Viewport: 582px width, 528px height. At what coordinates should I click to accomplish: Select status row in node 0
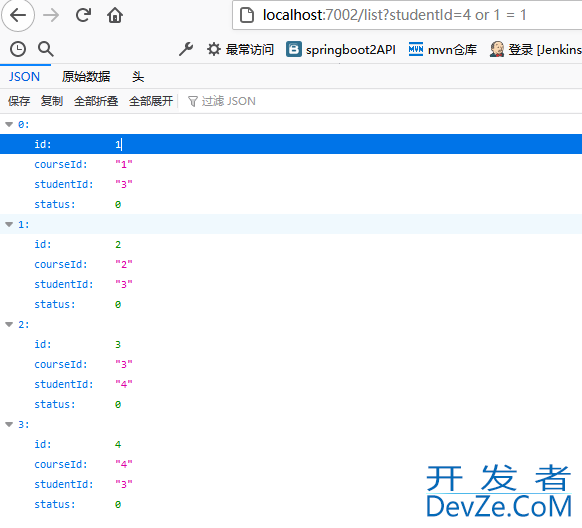291,204
